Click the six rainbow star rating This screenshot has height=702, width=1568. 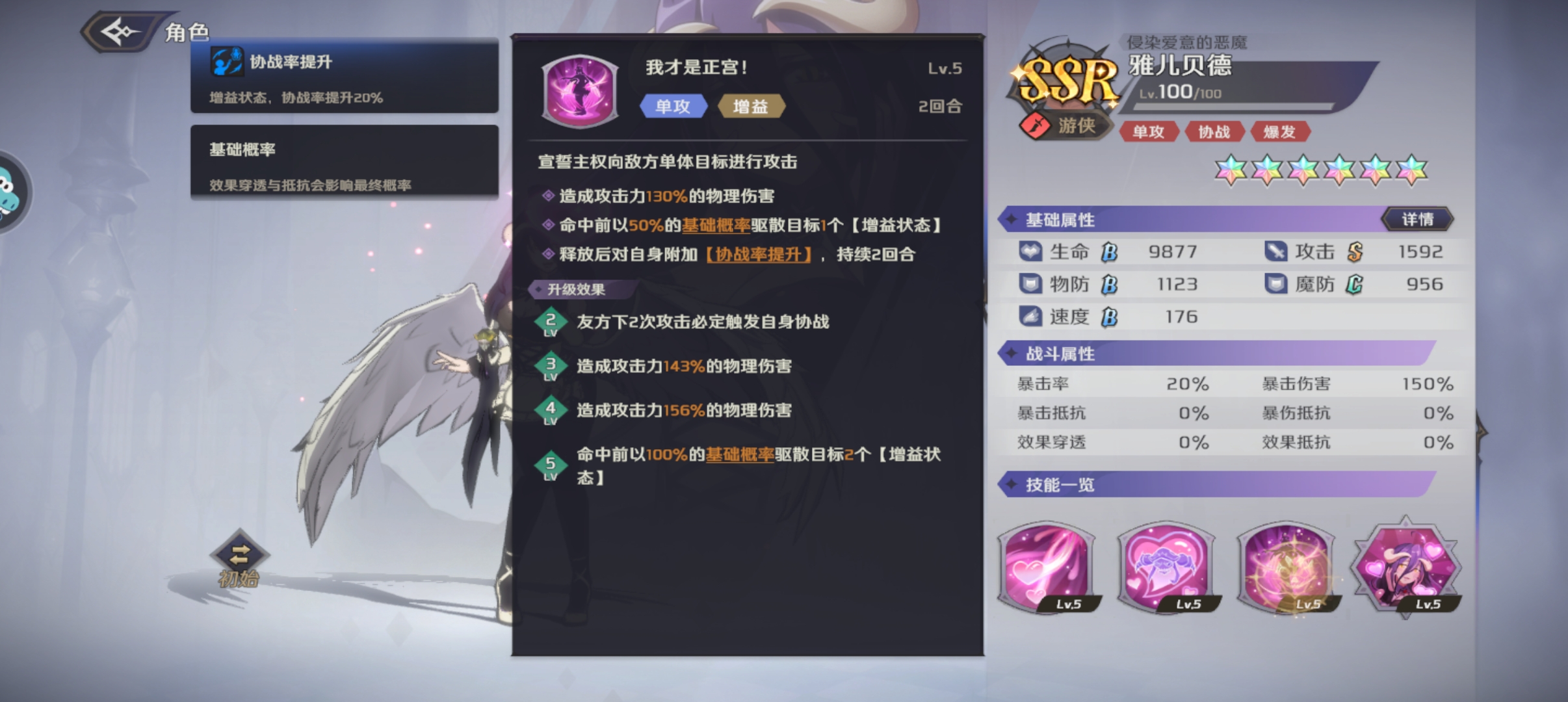pyautogui.click(x=1321, y=170)
